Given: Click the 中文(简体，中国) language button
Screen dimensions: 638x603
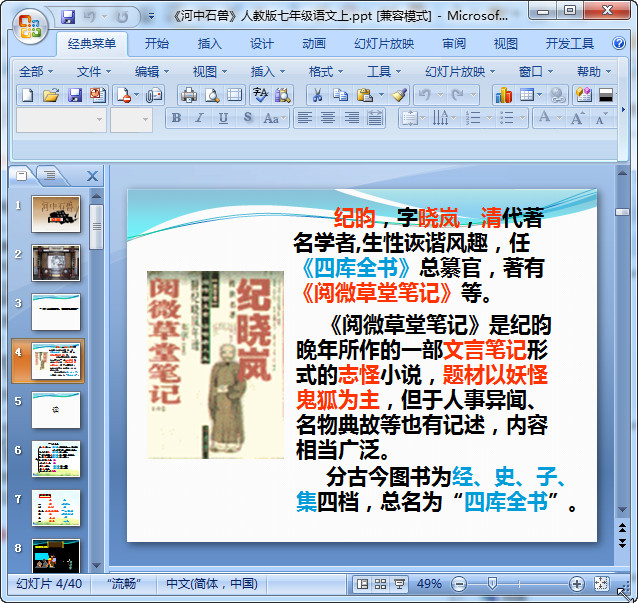Looking at the screenshot, I should tap(212, 584).
